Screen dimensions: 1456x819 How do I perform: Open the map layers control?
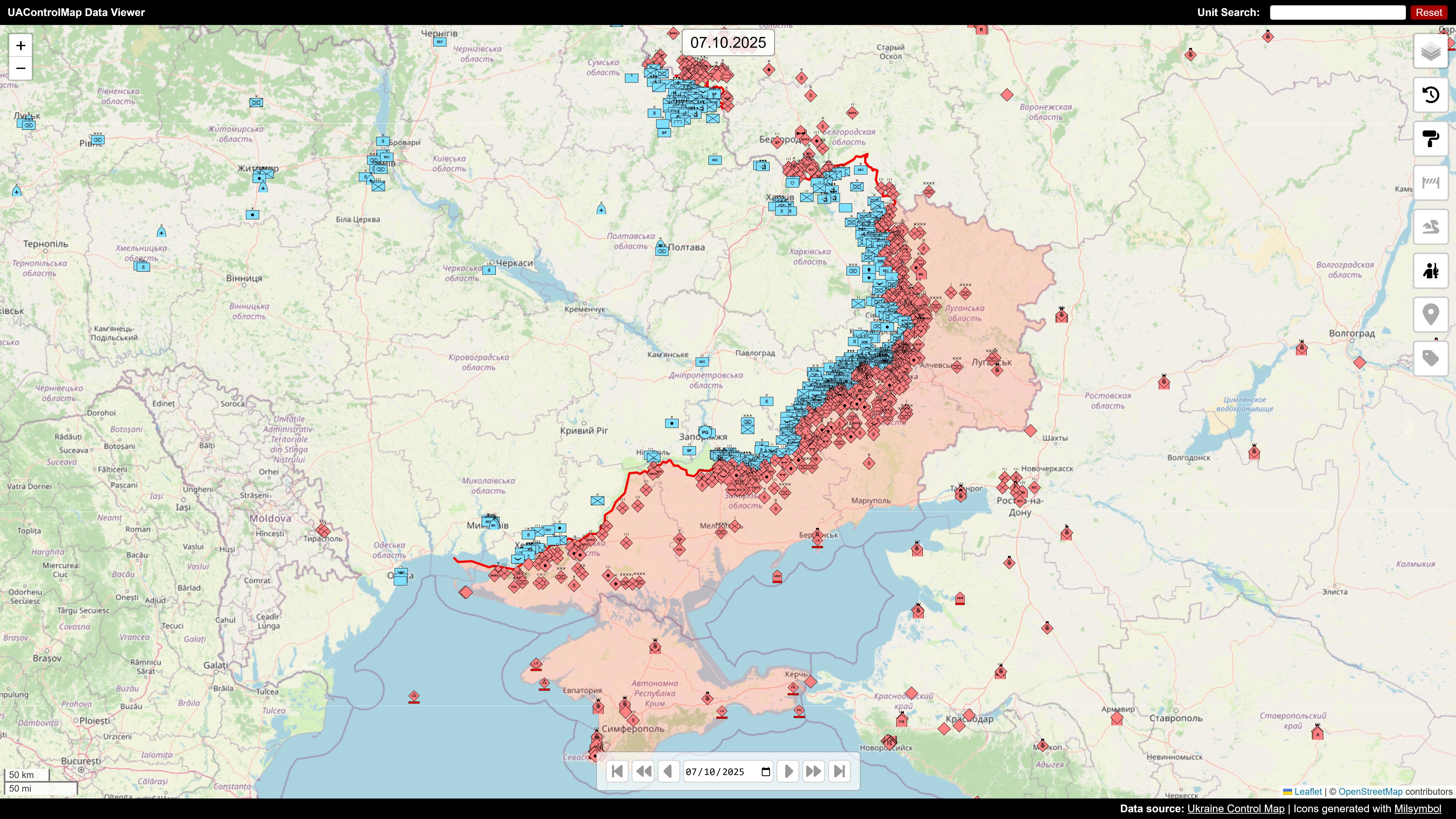pyautogui.click(x=1430, y=52)
